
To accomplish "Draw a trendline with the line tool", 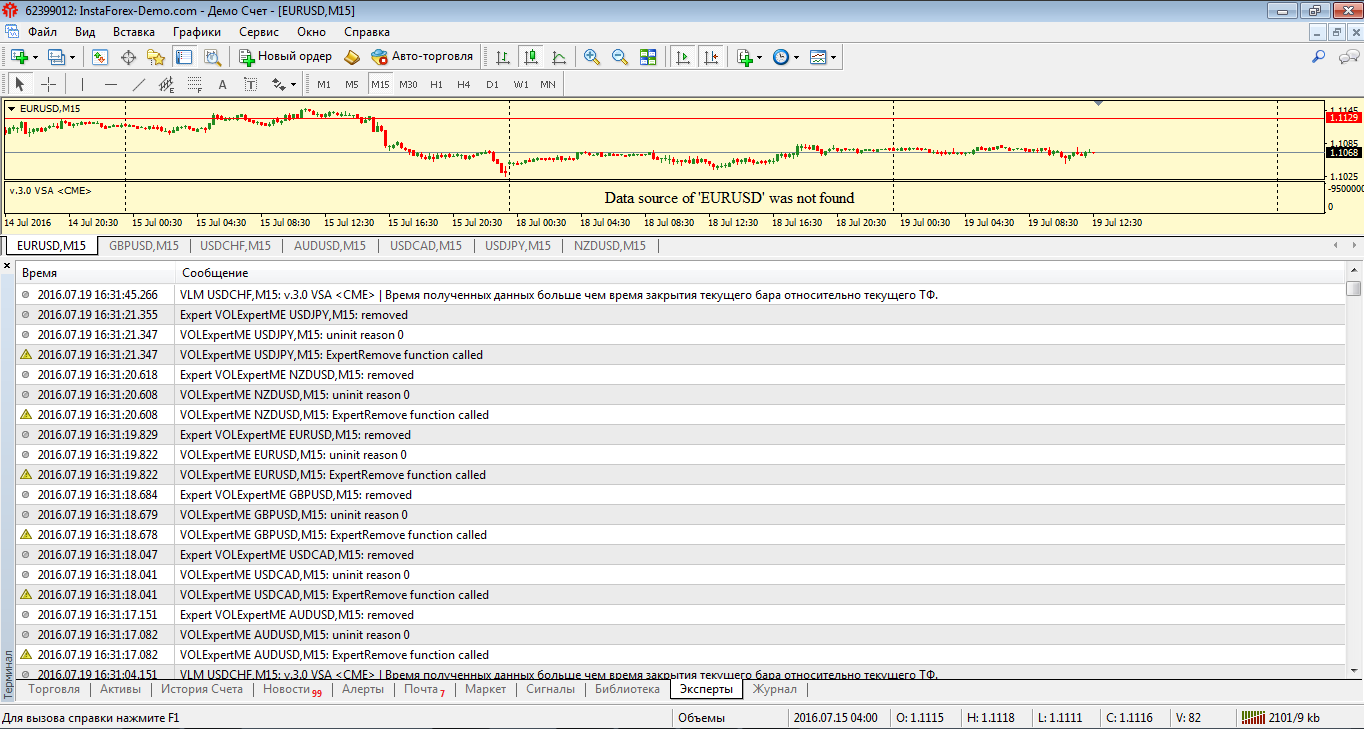I will click(138, 84).
